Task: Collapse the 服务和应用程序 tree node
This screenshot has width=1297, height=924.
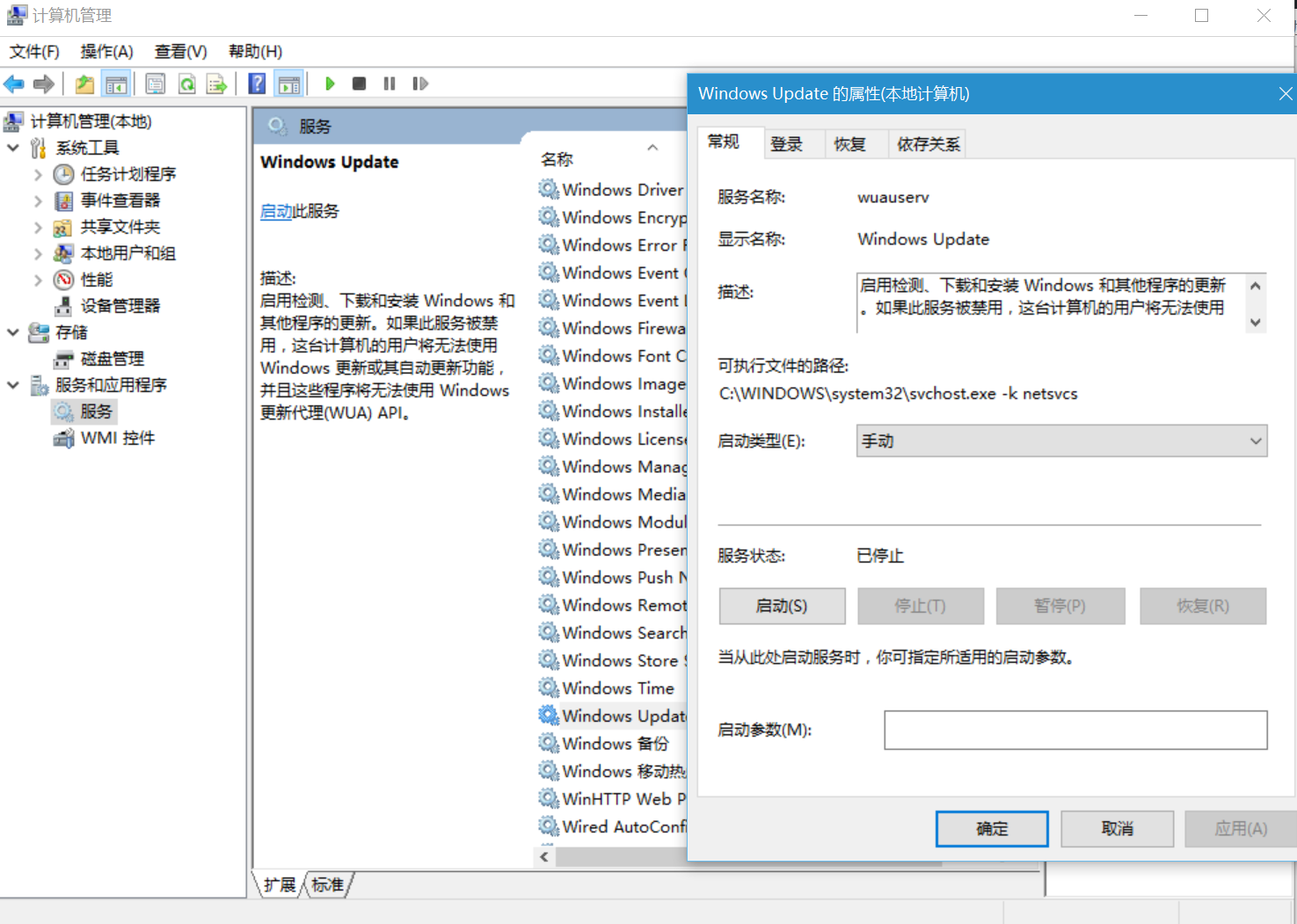Action: (13, 385)
